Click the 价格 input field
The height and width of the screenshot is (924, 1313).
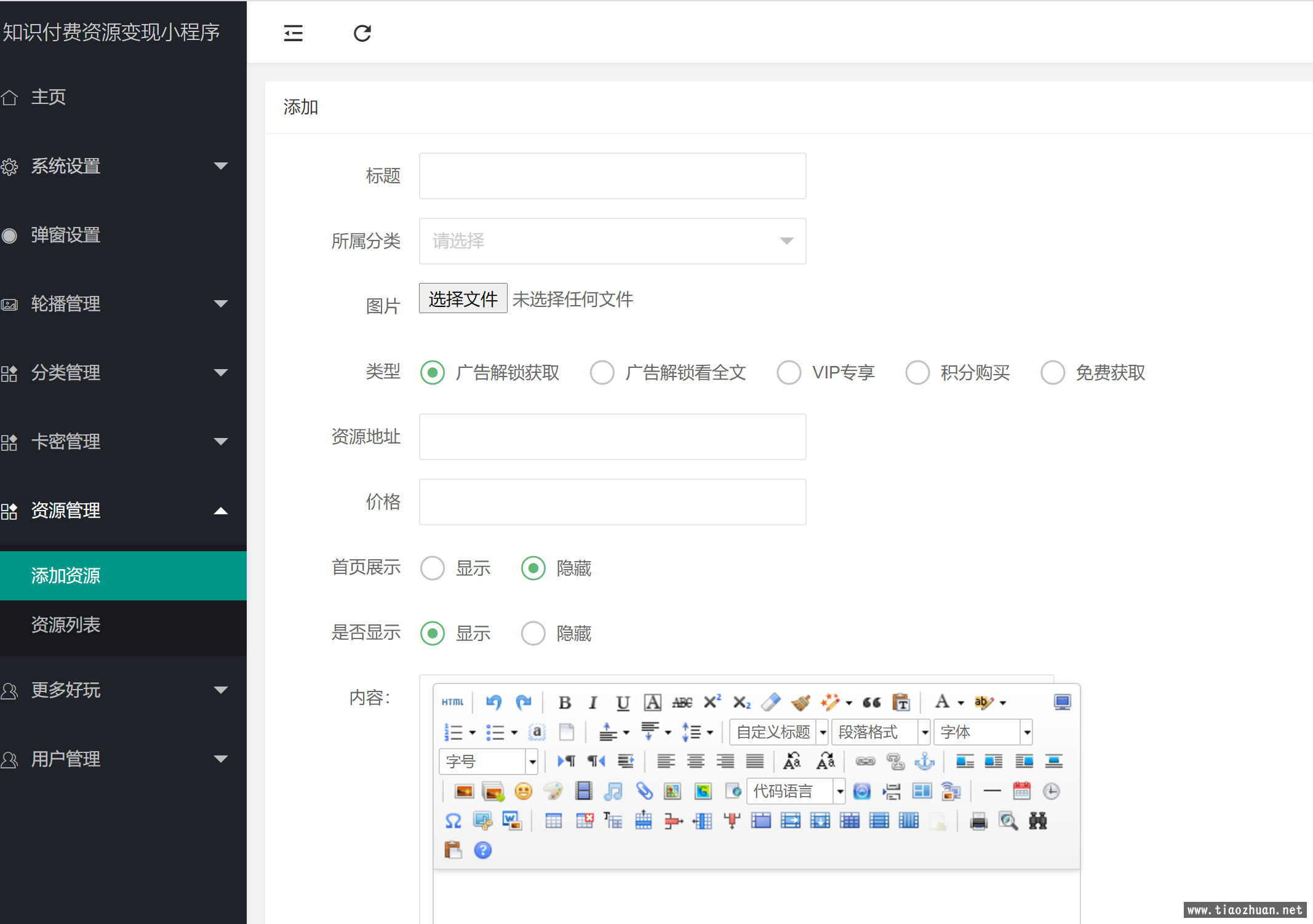pos(613,502)
